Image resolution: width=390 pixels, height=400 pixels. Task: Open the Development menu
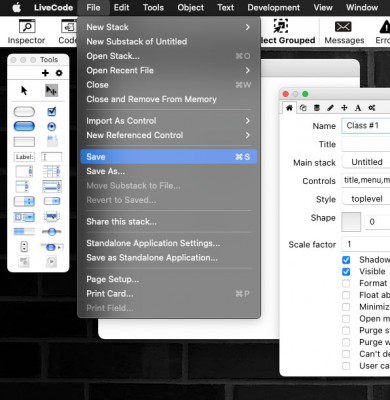point(274,8)
